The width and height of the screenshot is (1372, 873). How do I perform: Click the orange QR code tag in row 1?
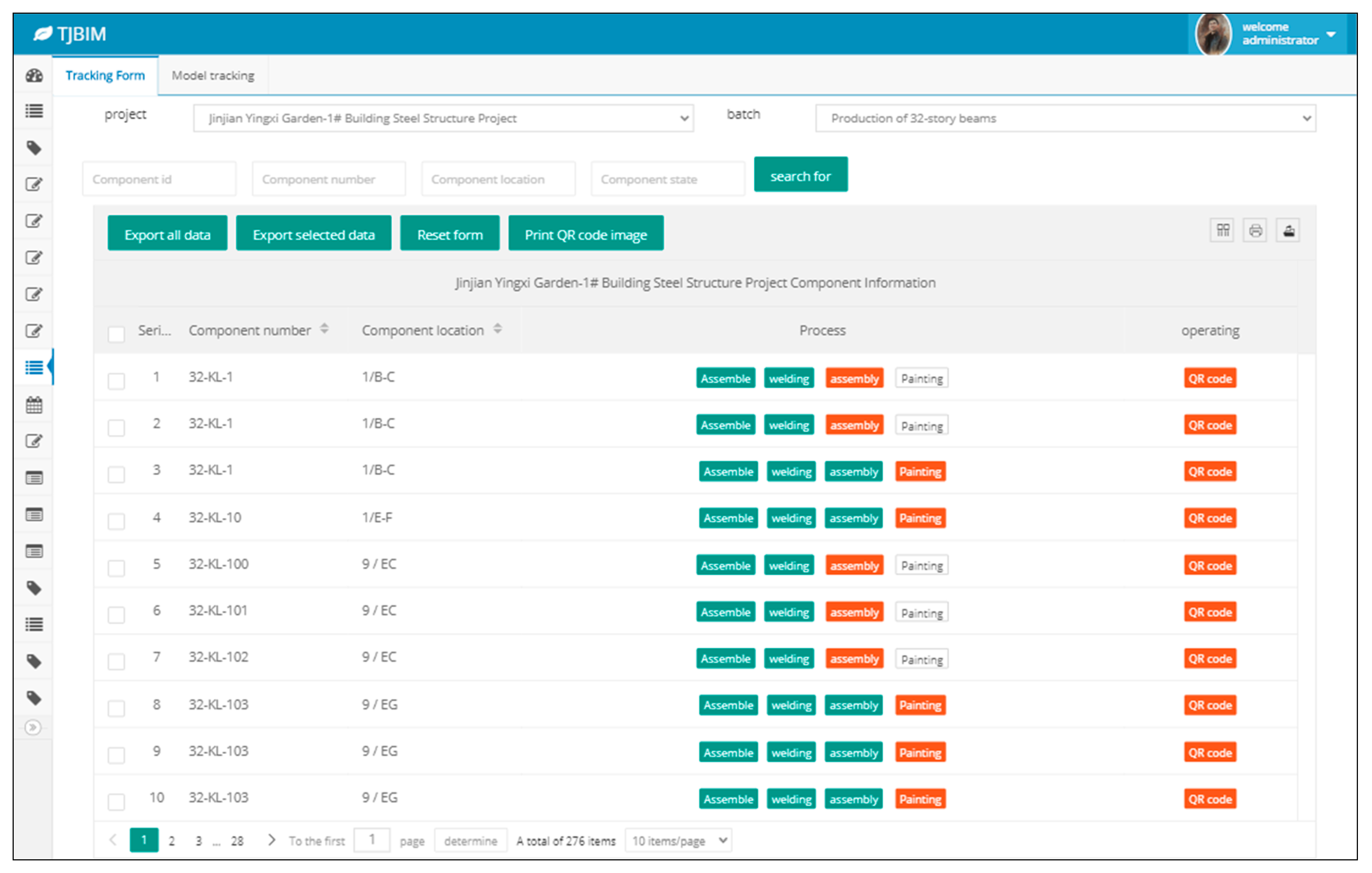pyautogui.click(x=1210, y=378)
